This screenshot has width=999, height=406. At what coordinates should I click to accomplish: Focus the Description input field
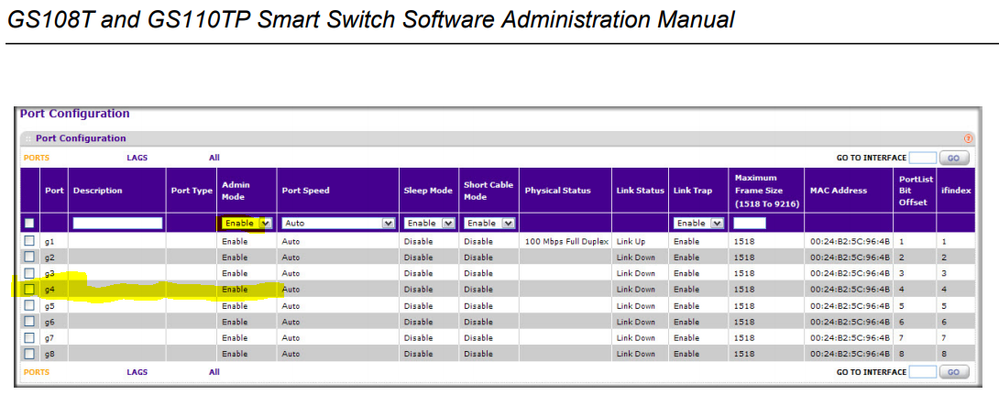118,223
